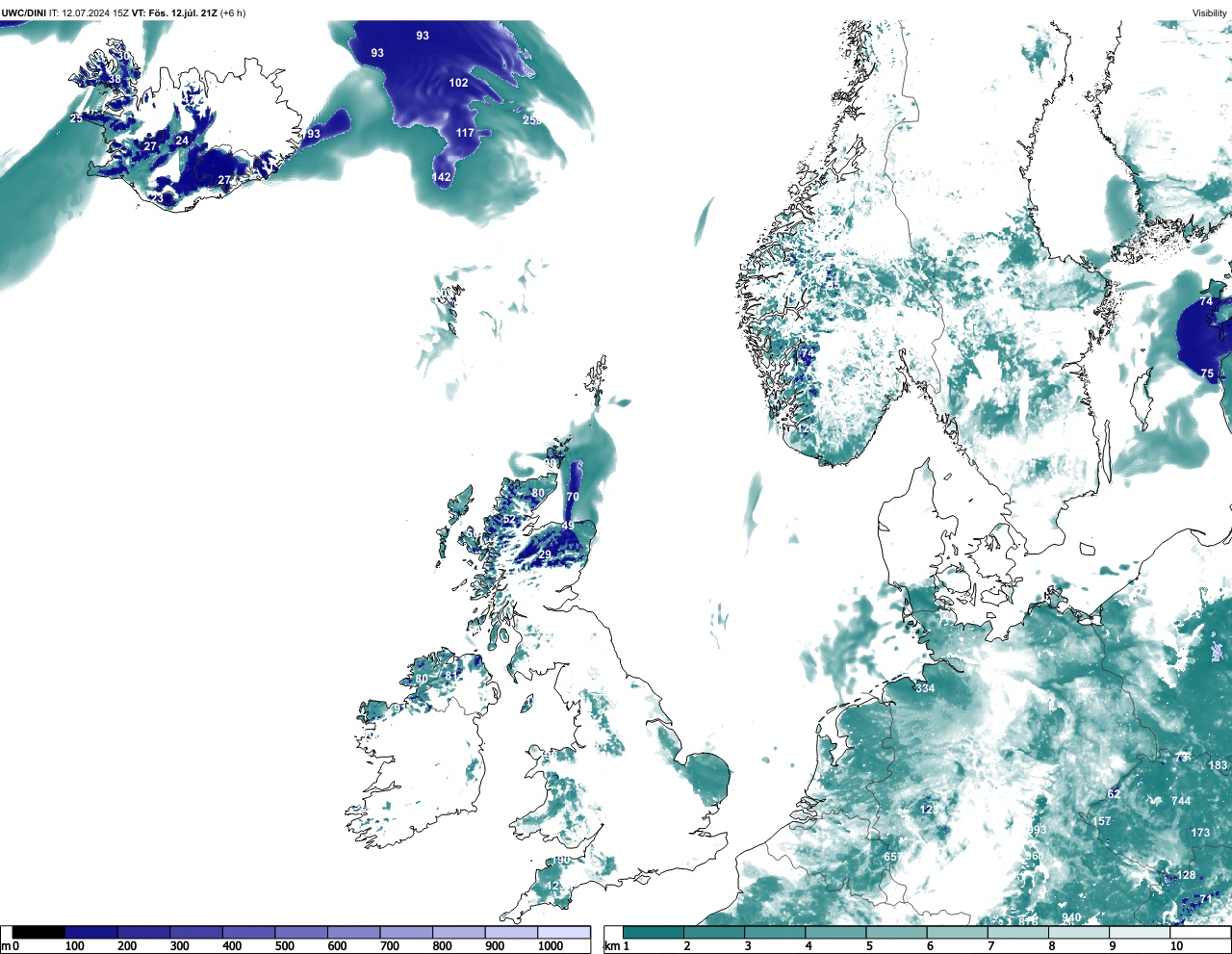Click the '744' value in the east
The image size is (1232, 954).
tap(1181, 801)
